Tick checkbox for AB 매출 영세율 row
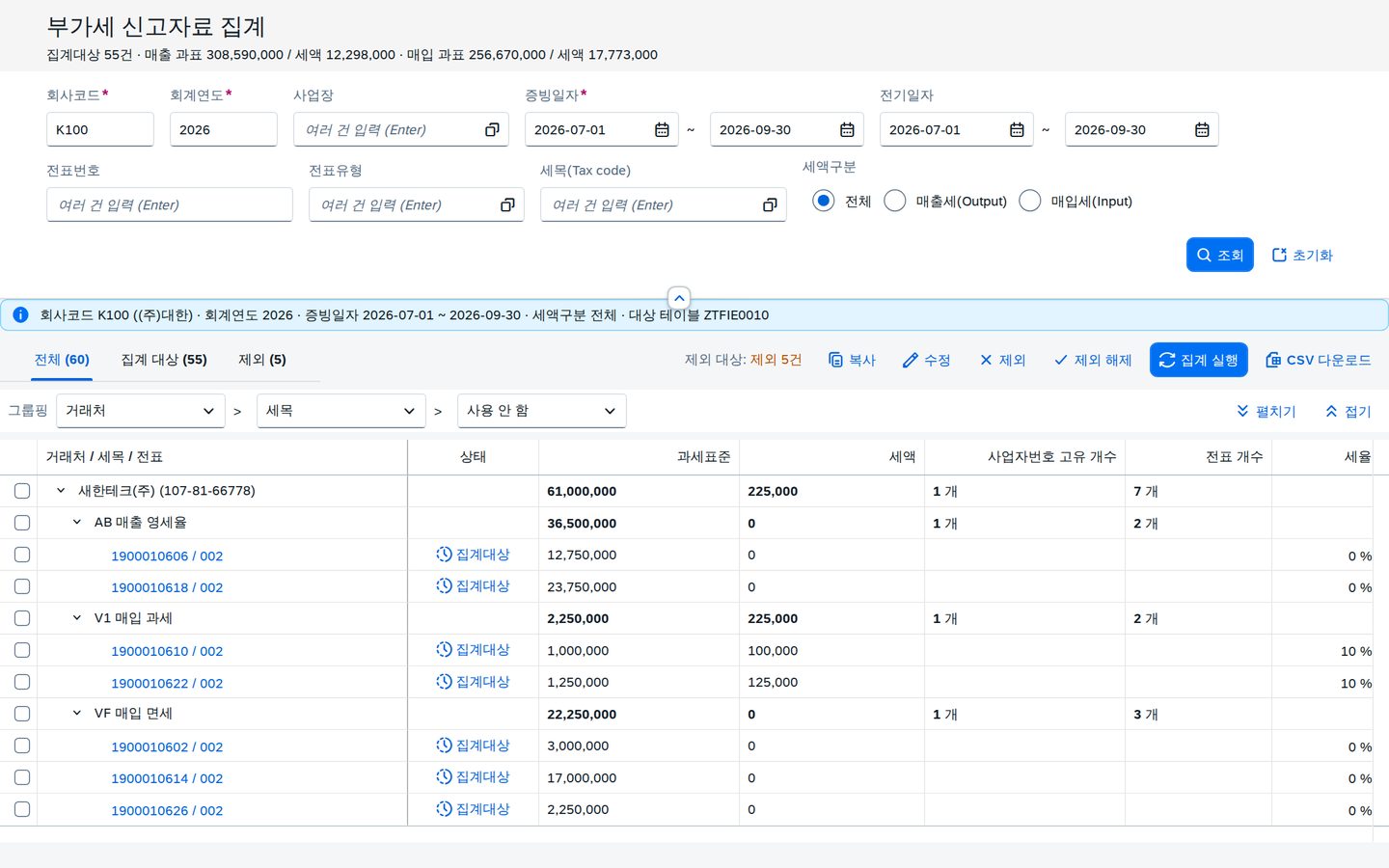Viewport: 1389px width, 868px height. (22, 523)
